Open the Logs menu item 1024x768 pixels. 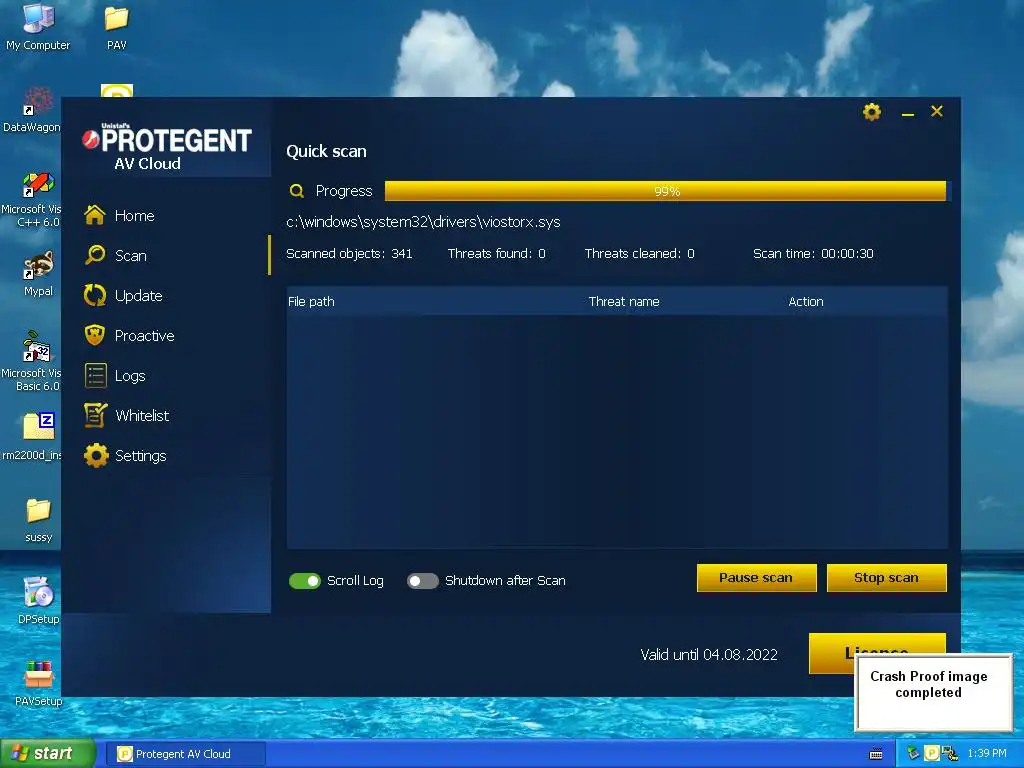click(130, 376)
